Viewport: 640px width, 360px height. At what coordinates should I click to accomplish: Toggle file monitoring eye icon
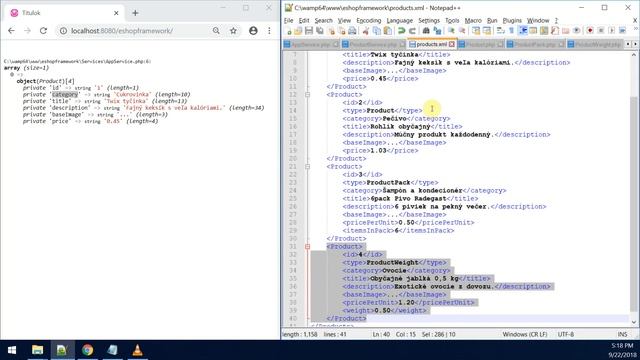coord(577,31)
